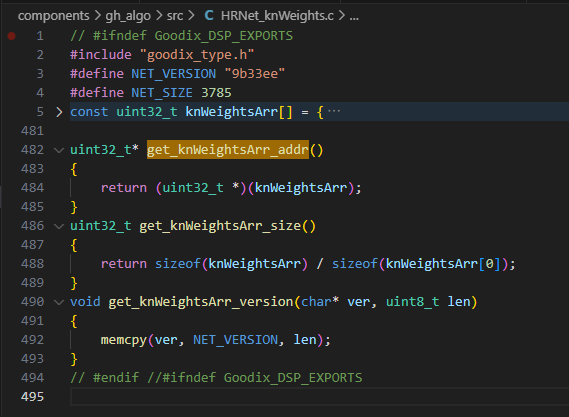Place cursor in empty line 495

tap(320, 397)
